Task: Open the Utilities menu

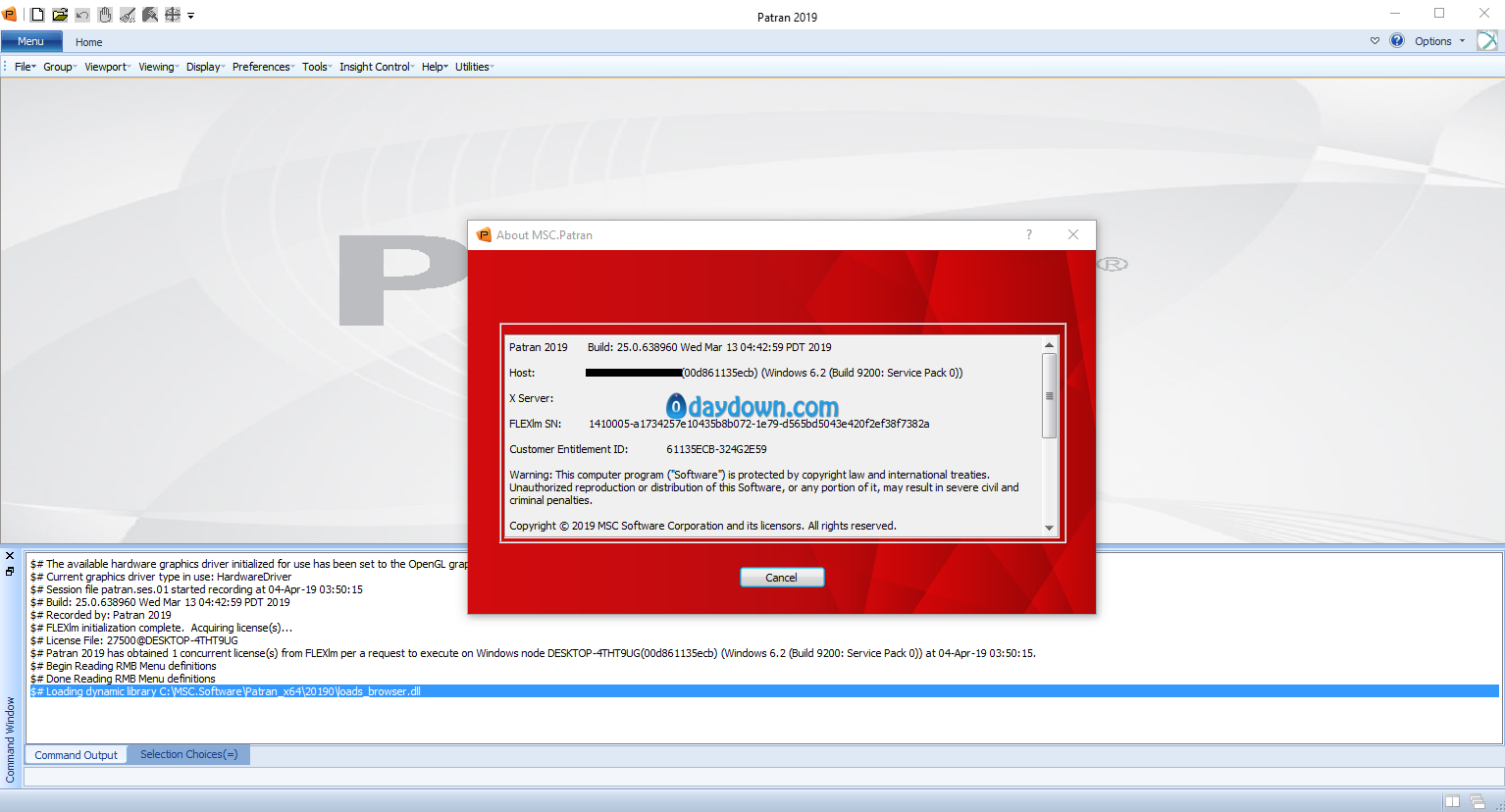Action: pyautogui.click(x=474, y=67)
